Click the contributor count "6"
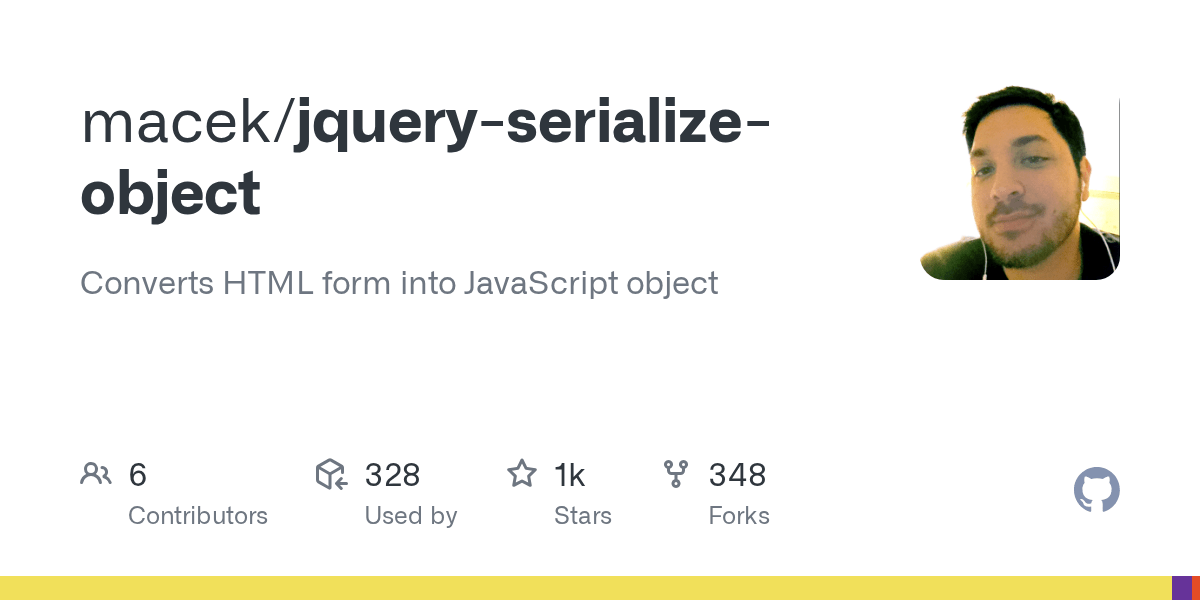Screen dimensions: 1200x600 tap(138, 474)
